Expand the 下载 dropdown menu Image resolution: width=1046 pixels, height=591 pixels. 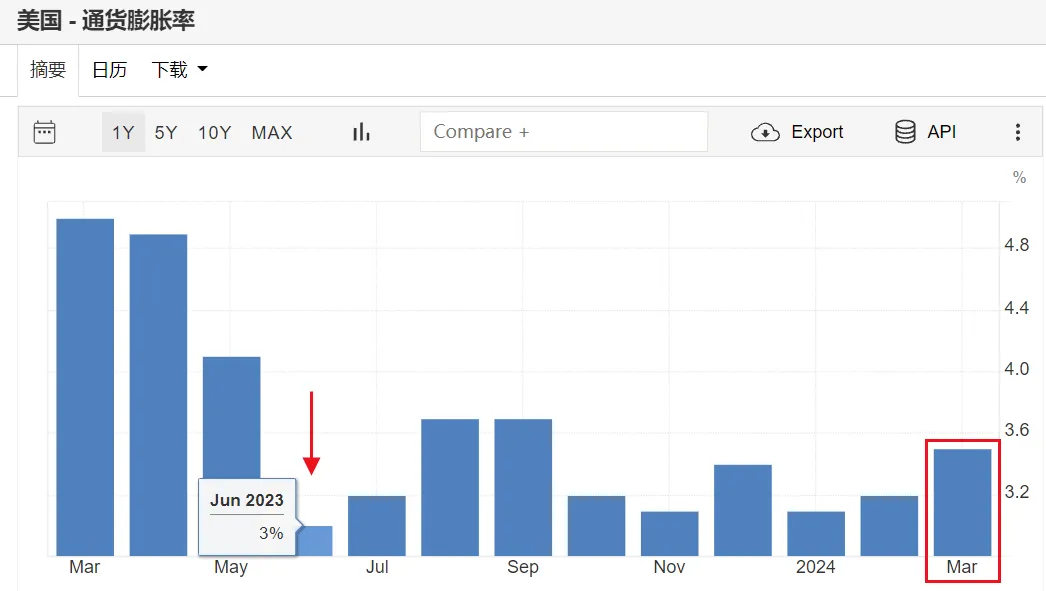(x=179, y=70)
